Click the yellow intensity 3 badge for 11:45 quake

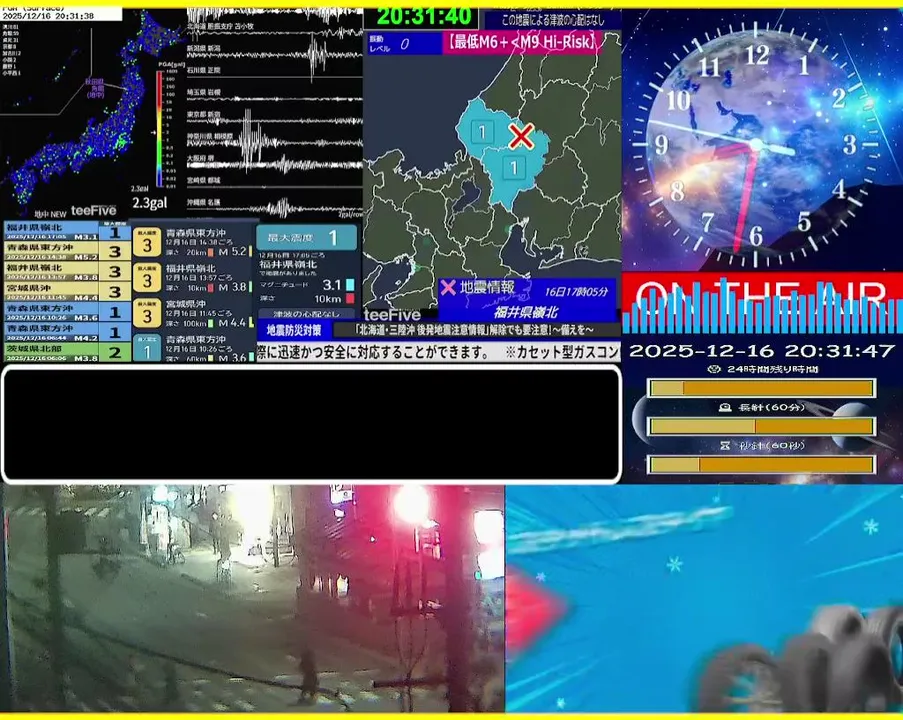pos(147,314)
